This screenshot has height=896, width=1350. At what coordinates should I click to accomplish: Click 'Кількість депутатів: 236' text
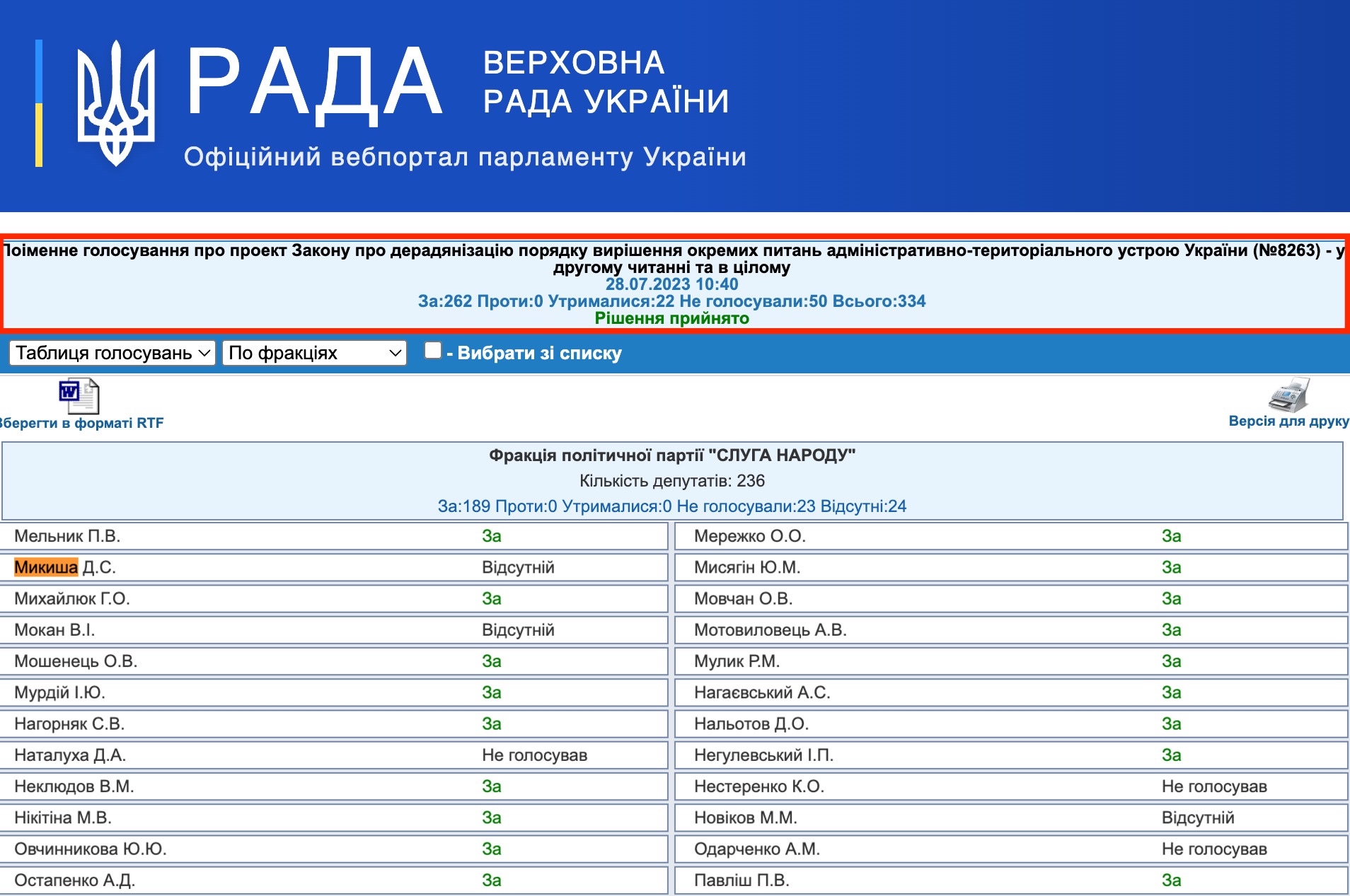[671, 481]
